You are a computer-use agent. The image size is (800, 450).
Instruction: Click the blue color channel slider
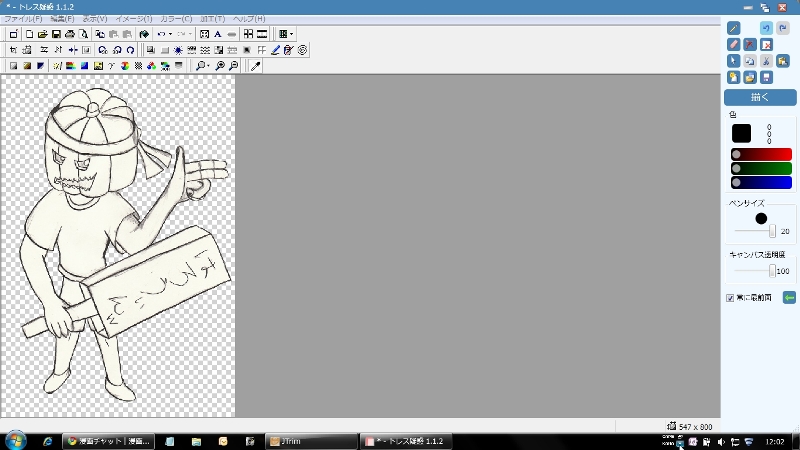click(761, 182)
